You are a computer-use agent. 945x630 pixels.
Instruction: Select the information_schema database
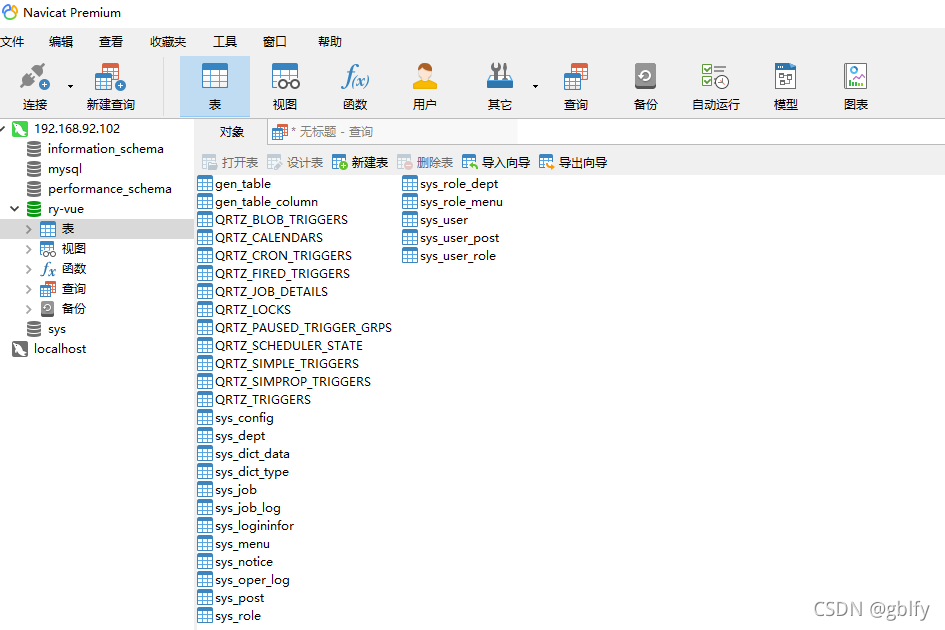click(105, 149)
